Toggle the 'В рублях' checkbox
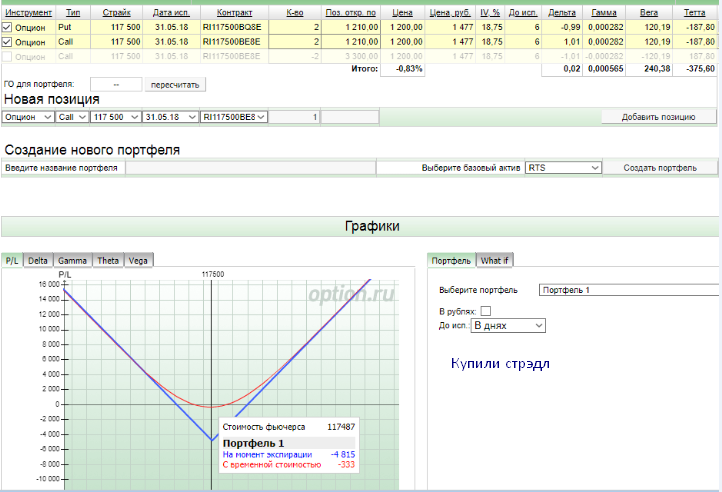Screen dimensions: 722x492 [486, 311]
